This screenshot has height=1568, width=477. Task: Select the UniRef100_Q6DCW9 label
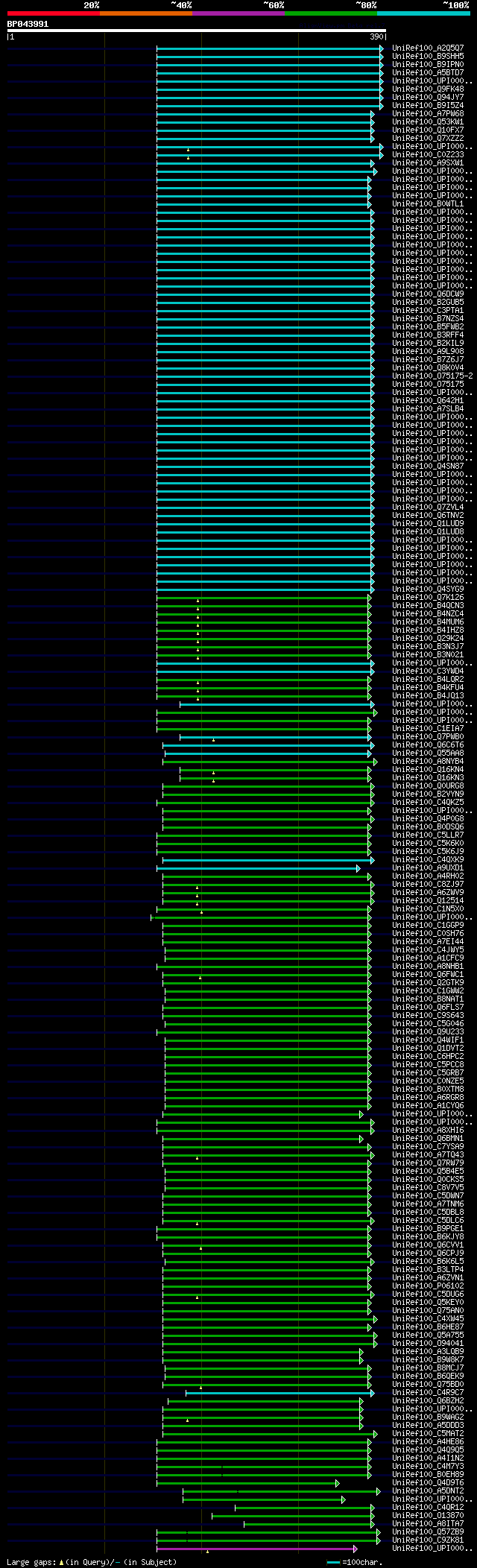tap(428, 294)
